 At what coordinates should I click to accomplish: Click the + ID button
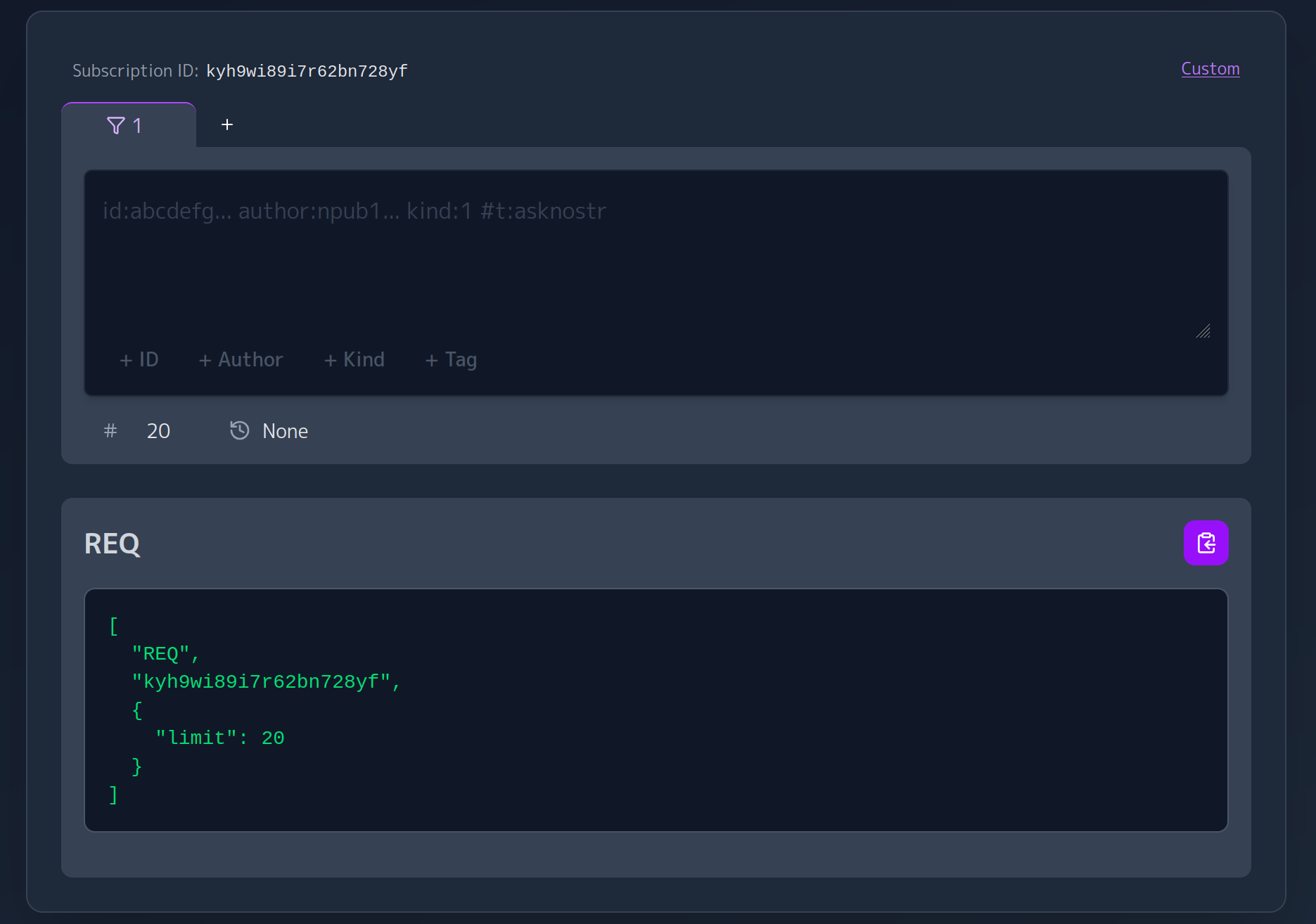139,360
